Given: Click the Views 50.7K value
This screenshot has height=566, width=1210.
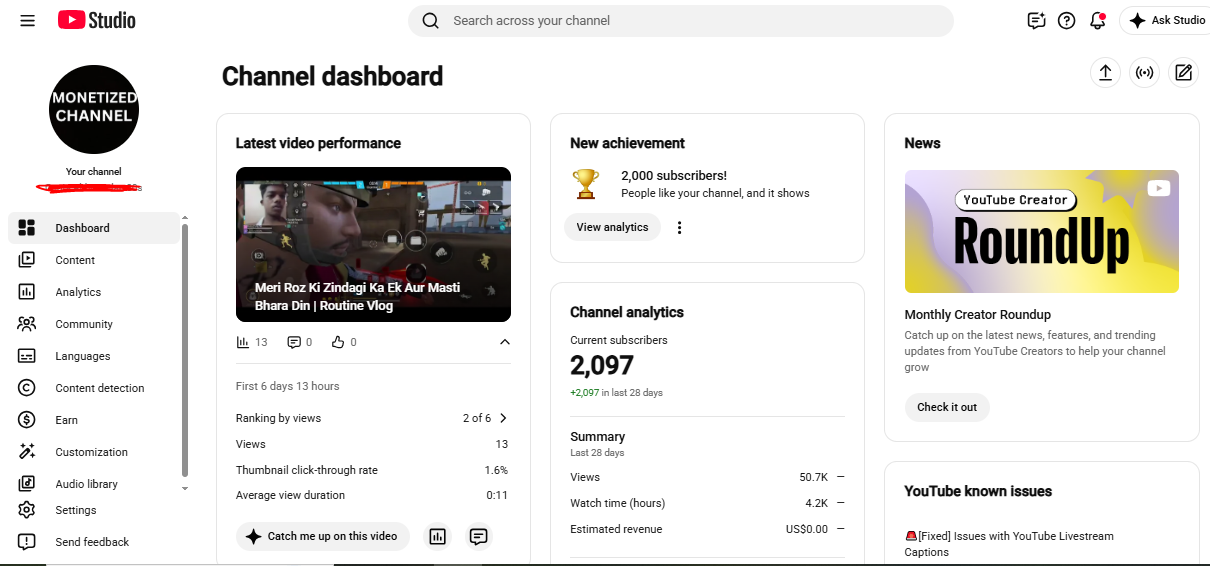Looking at the screenshot, I should click(x=813, y=477).
